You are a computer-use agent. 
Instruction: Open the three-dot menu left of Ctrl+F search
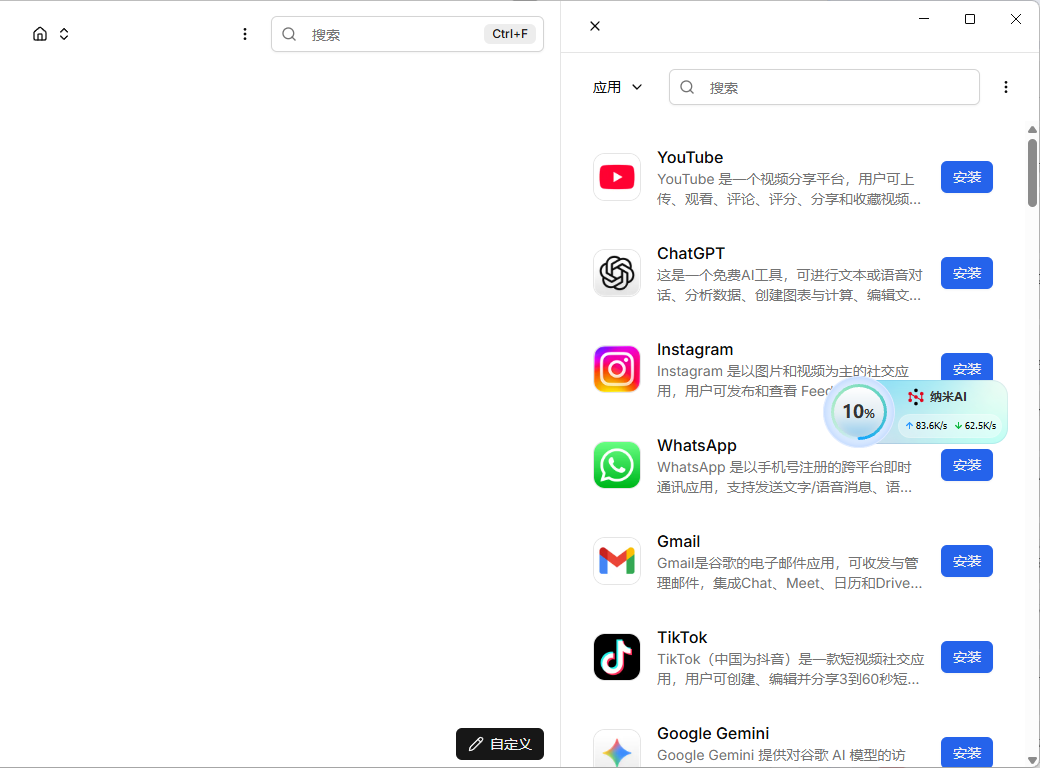coord(245,34)
